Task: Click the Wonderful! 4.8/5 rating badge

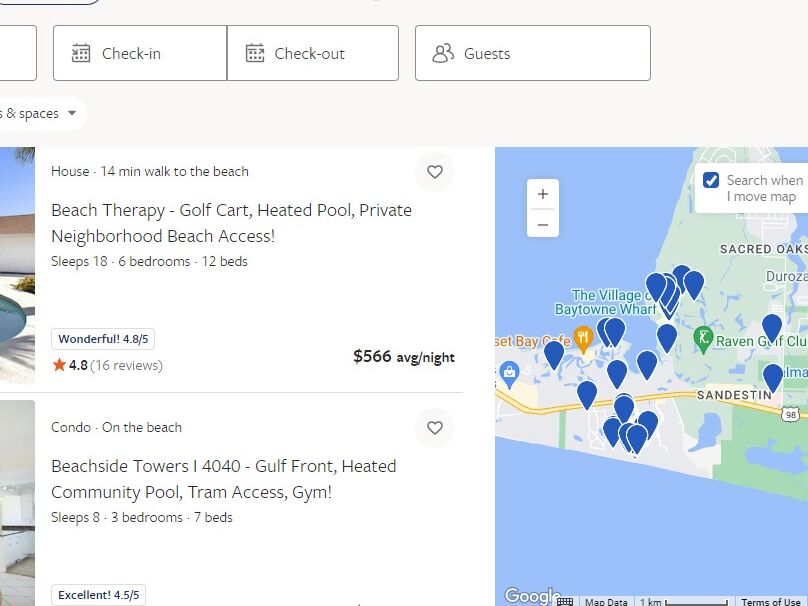Action: (x=103, y=339)
